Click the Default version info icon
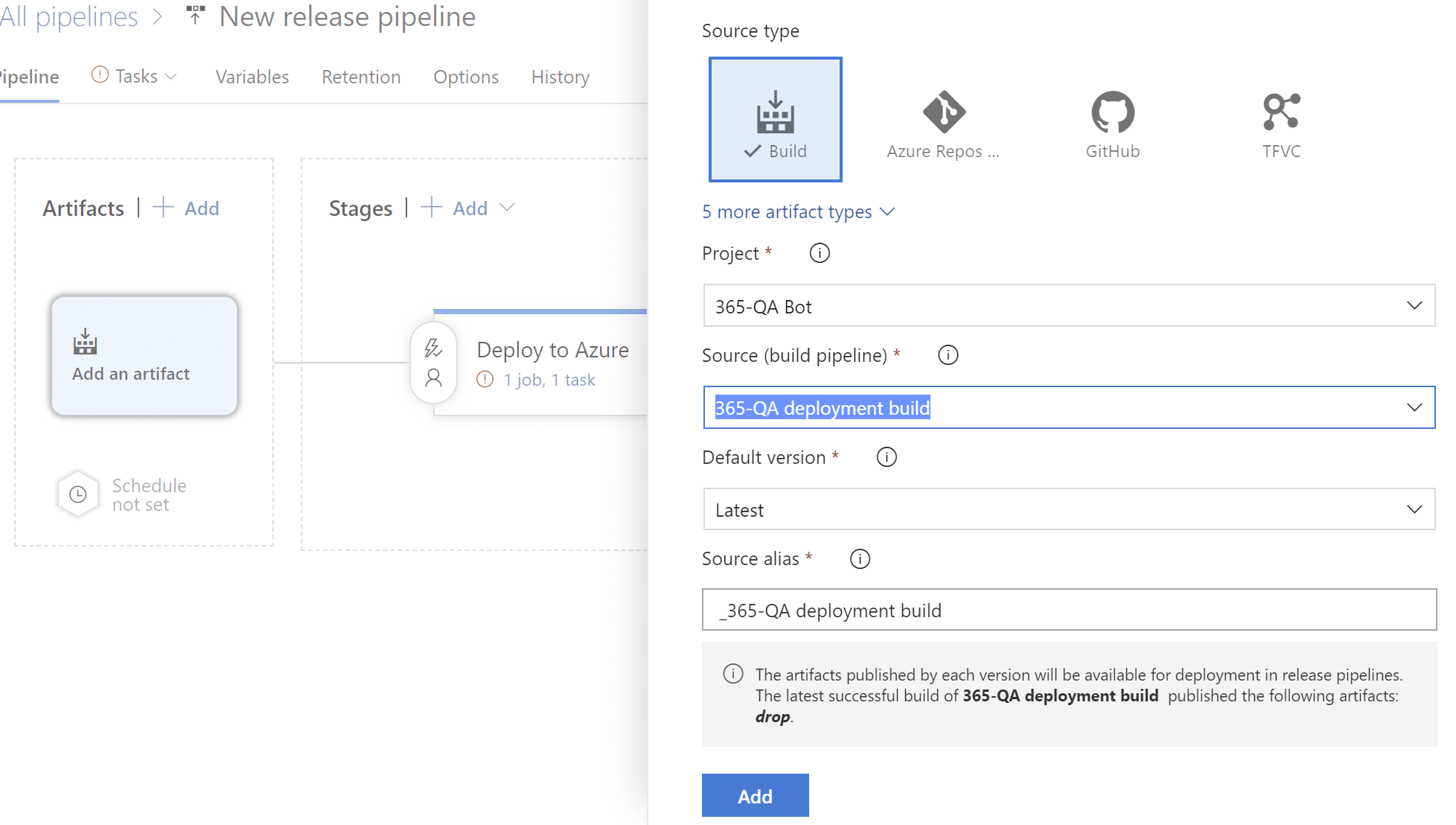 (x=887, y=457)
